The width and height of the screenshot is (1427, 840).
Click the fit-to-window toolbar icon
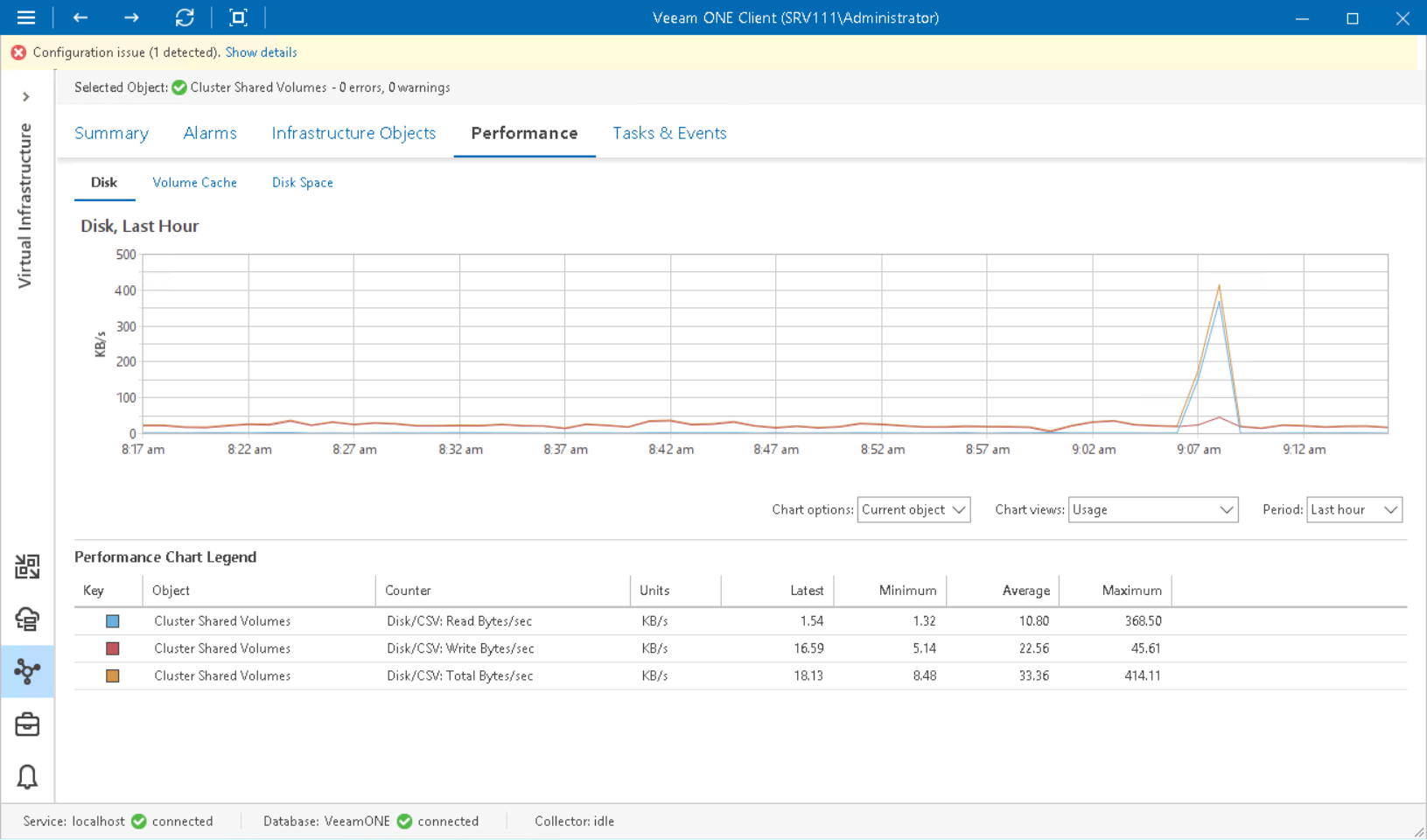(x=238, y=17)
